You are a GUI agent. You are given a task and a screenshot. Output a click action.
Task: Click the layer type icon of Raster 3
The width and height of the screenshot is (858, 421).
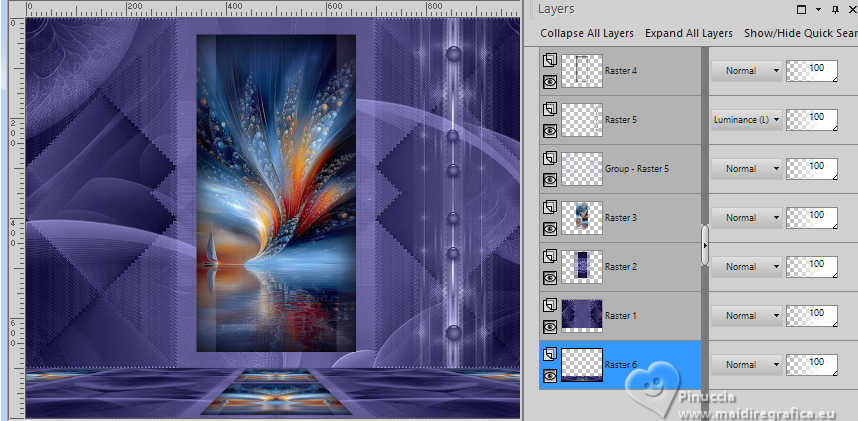550,207
